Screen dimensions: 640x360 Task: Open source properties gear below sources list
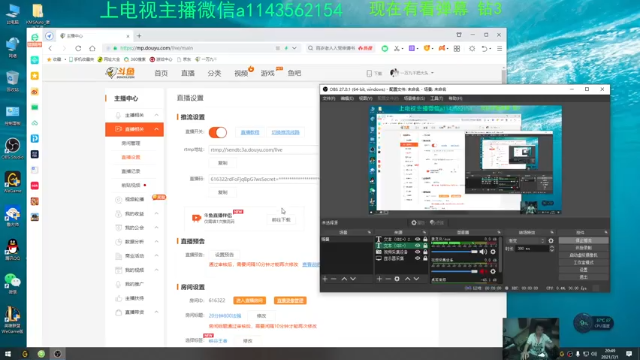point(397,279)
